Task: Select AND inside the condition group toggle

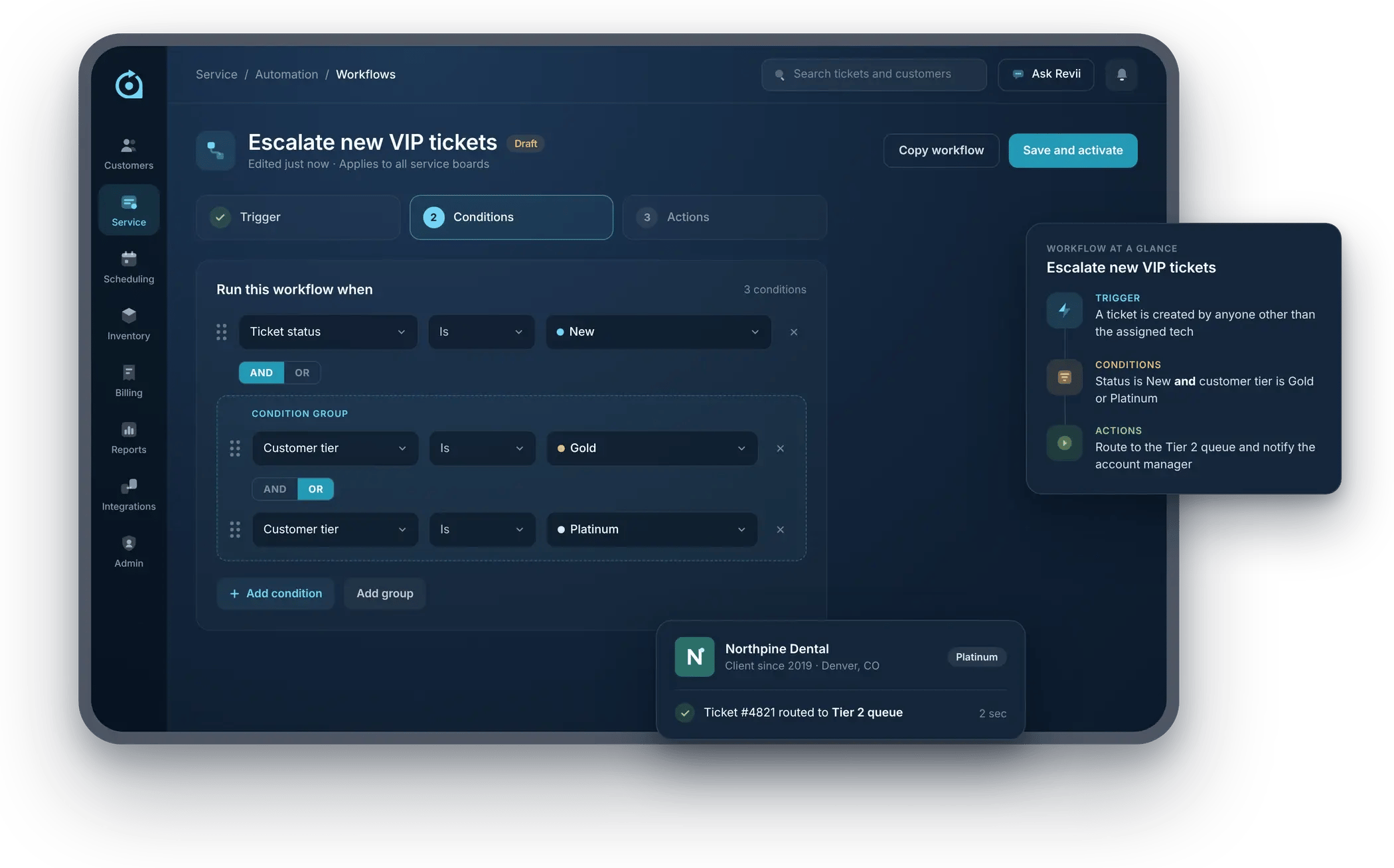Action: point(275,489)
